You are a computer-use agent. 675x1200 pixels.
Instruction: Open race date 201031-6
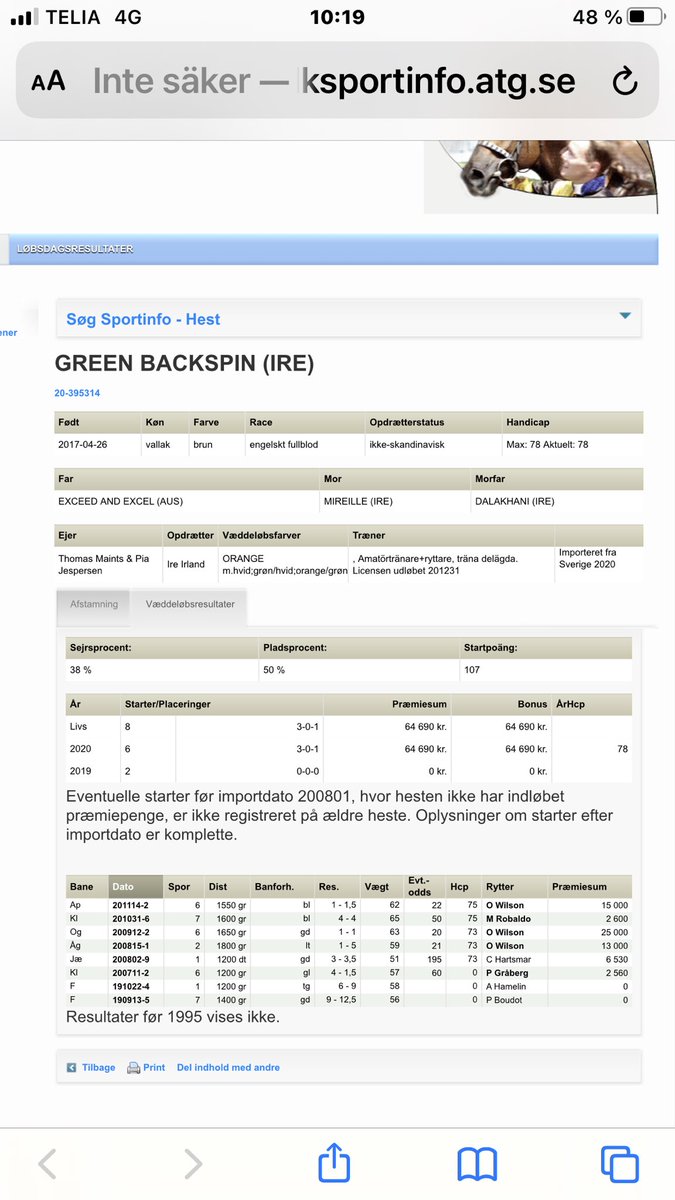(x=131, y=918)
